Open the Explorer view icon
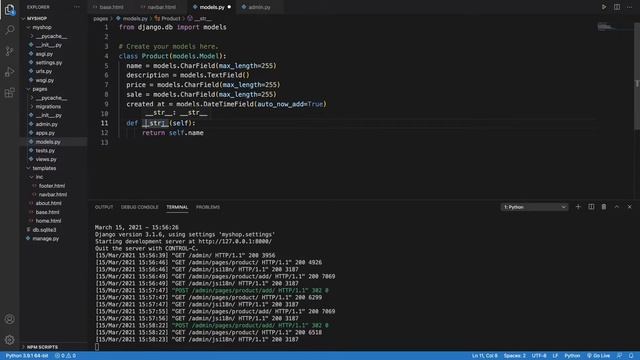Image resolution: width=640 pixels, height=360 pixels. point(9,9)
